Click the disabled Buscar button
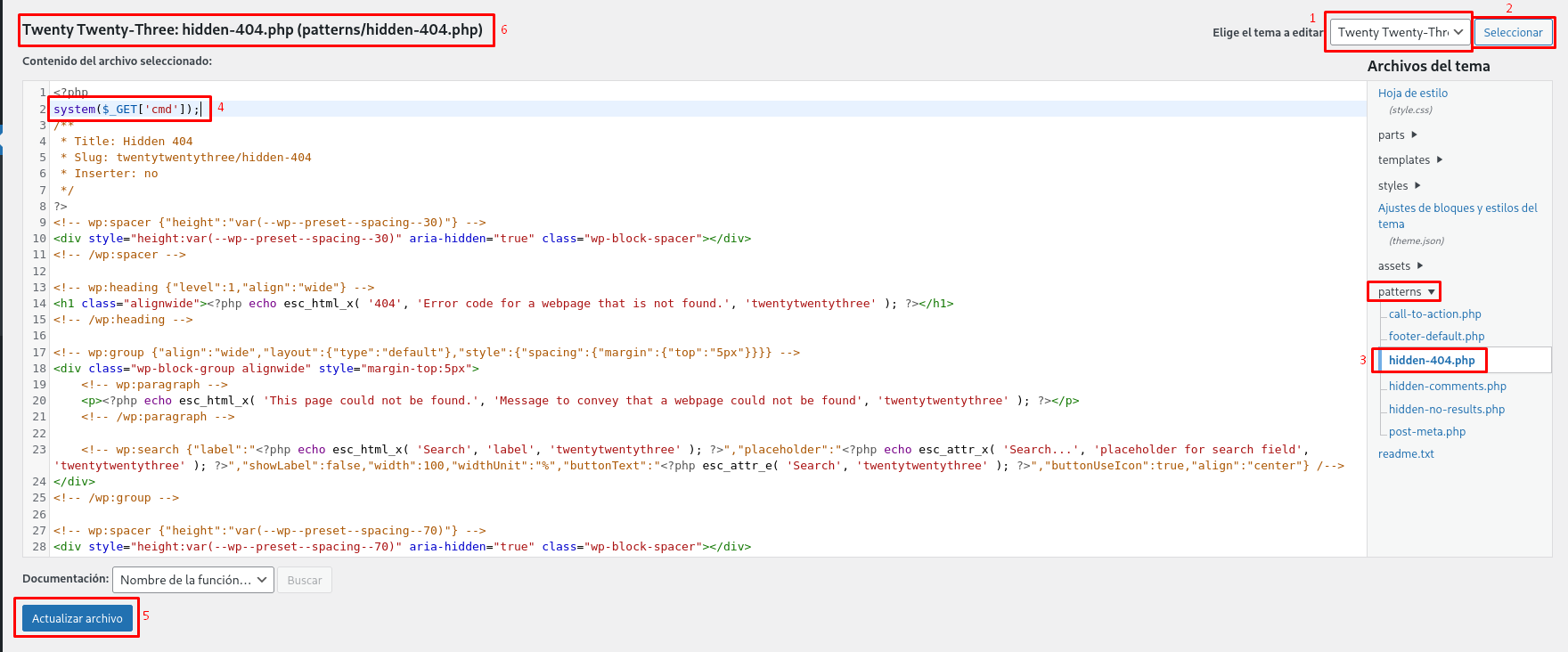This screenshot has width=1568, height=652. (x=305, y=580)
